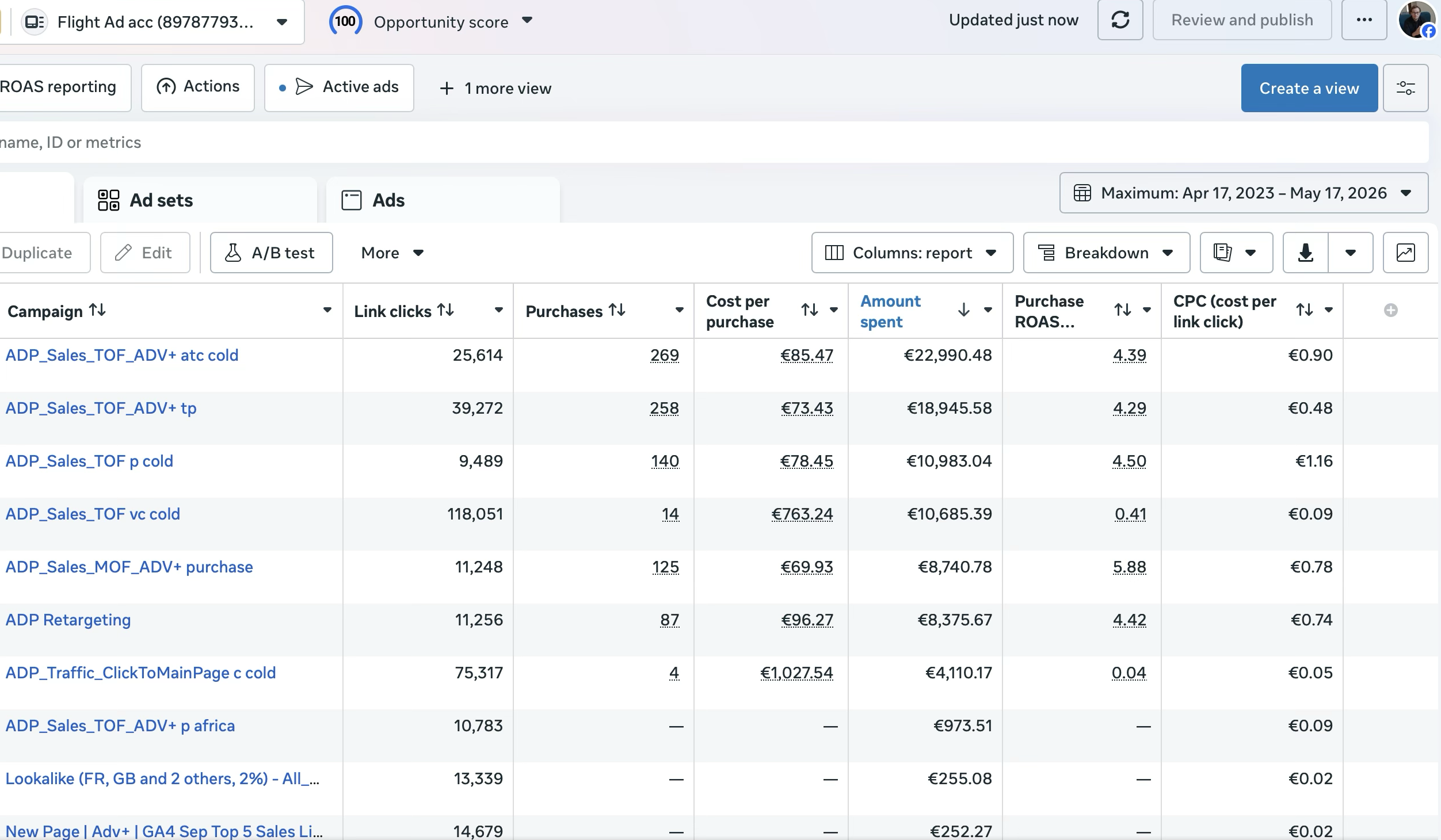
Task: Open Campaign column header menu arrow
Action: (x=327, y=310)
